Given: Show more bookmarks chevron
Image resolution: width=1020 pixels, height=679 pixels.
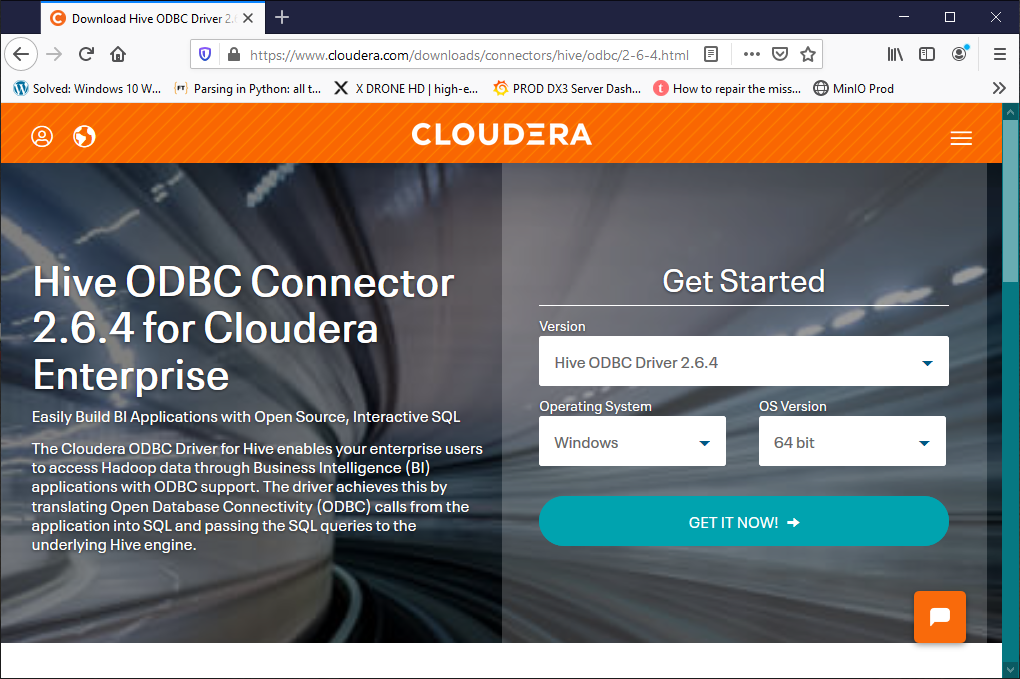Looking at the screenshot, I should [x=999, y=88].
